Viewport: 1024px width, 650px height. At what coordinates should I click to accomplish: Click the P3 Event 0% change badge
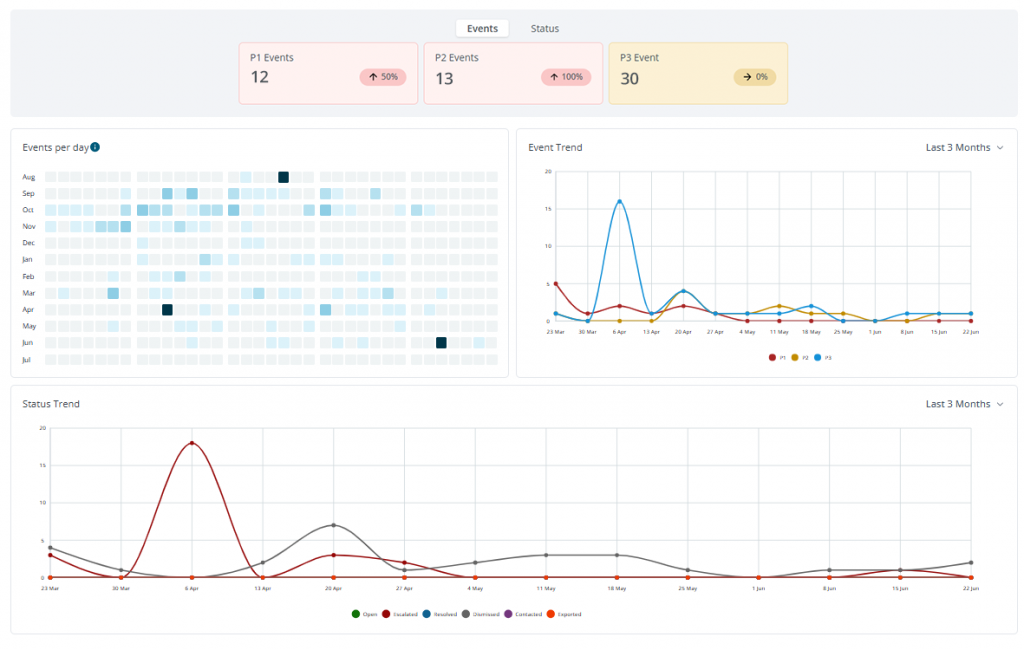click(754, 77)
